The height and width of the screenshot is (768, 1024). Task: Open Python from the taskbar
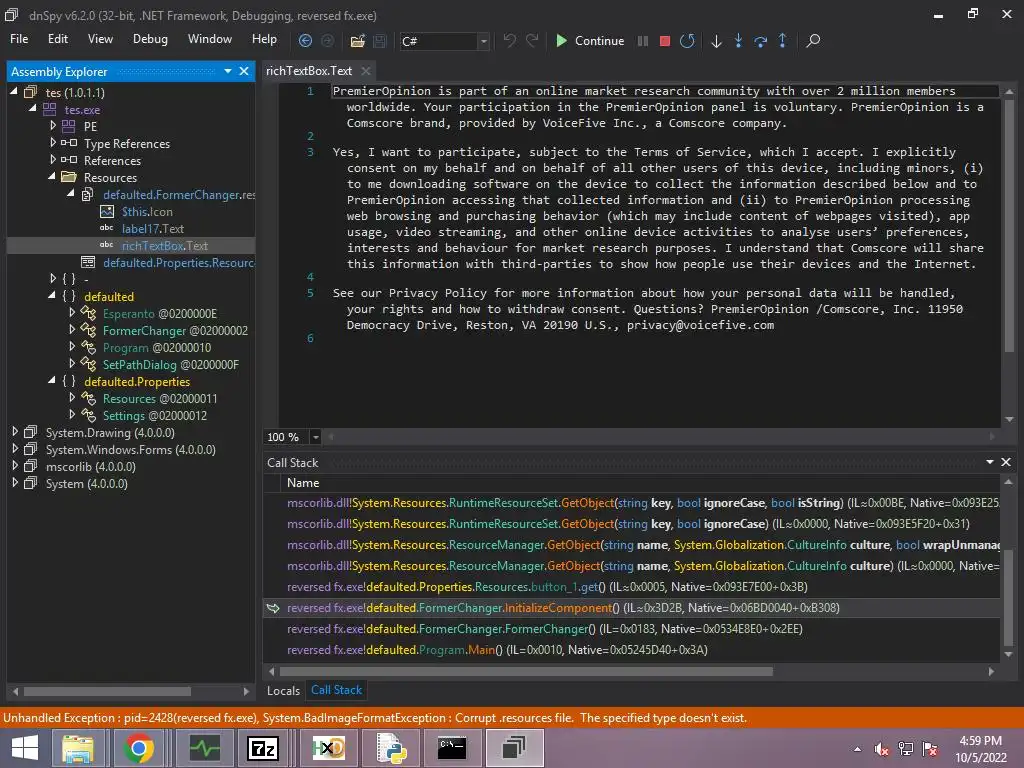(x=392, y=748)
